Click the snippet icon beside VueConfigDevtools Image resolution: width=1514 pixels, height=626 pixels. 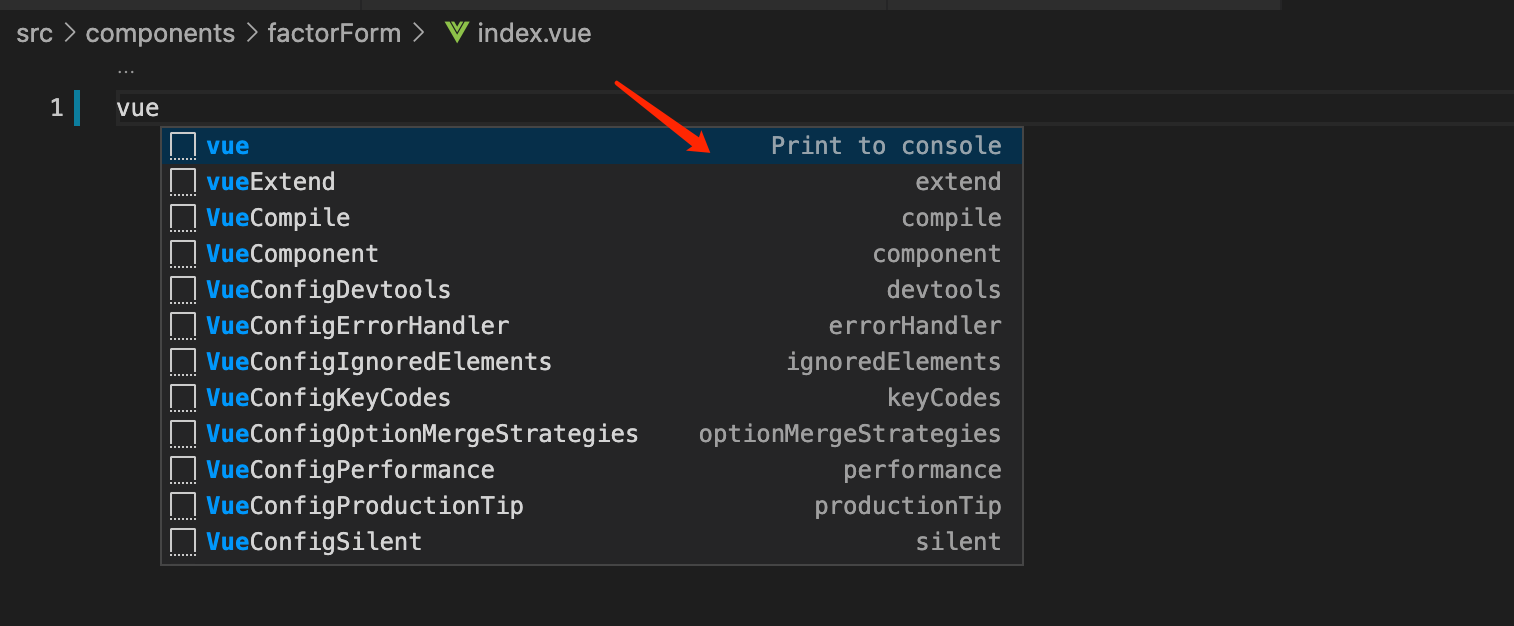point(182,290)
